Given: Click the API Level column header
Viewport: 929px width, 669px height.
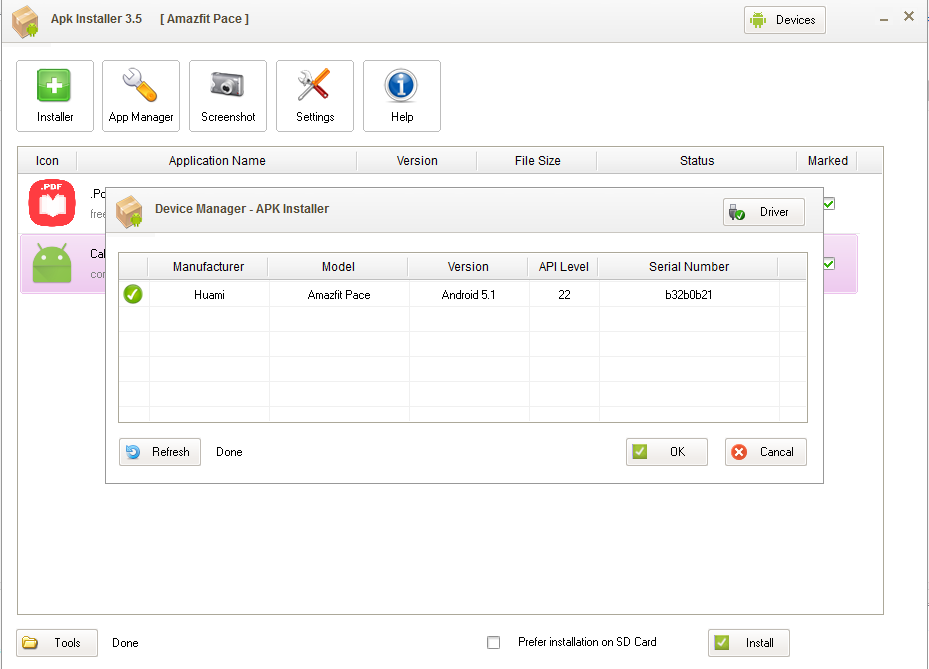Looking at the screenshot, I should tap(563, 267).
